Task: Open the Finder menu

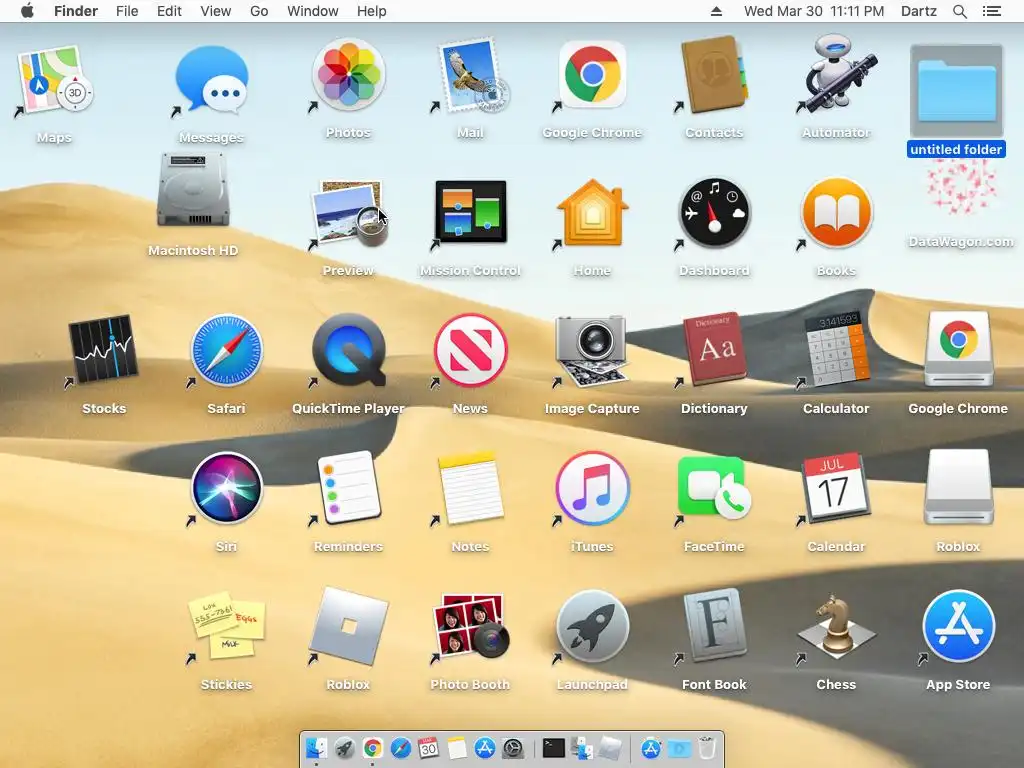Action: (76, 11)
